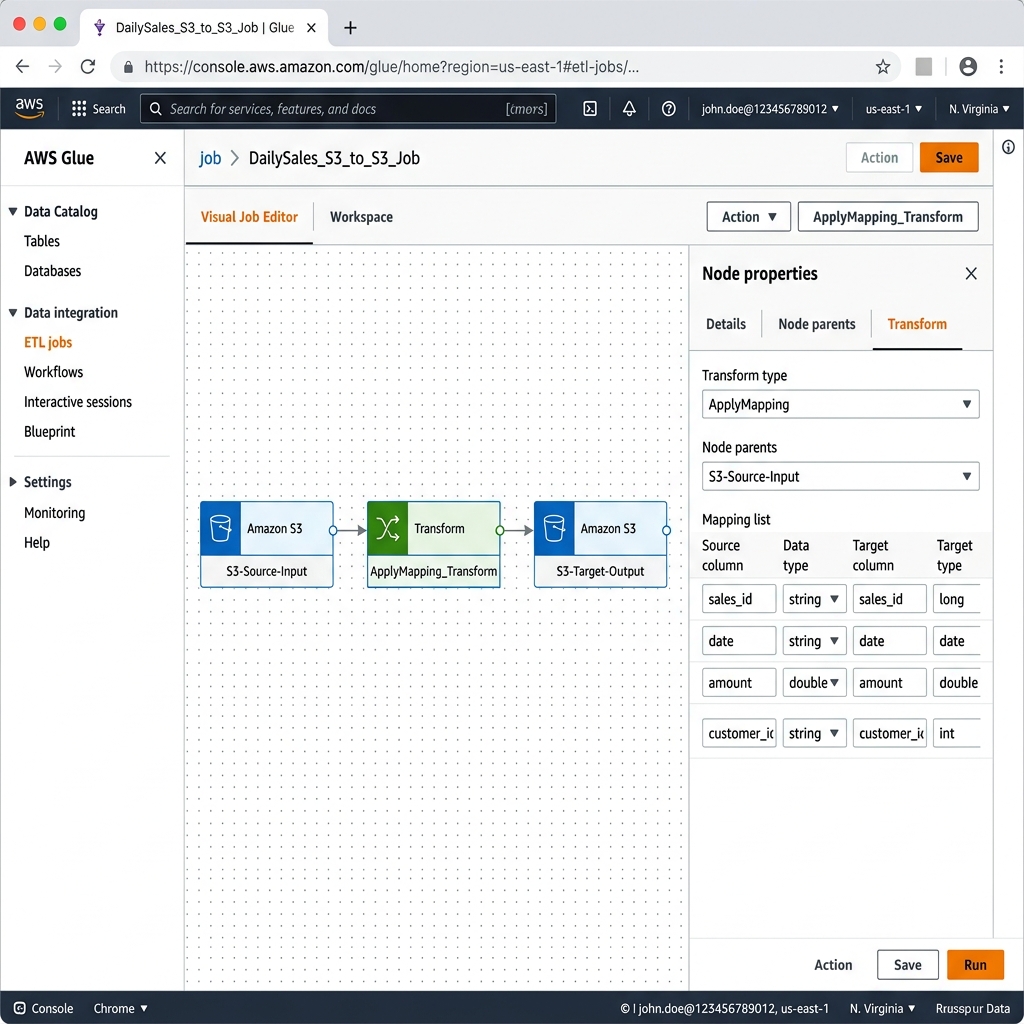
Task: Open Monitoring in the sidebar
Action: click(x=54, y=513)
